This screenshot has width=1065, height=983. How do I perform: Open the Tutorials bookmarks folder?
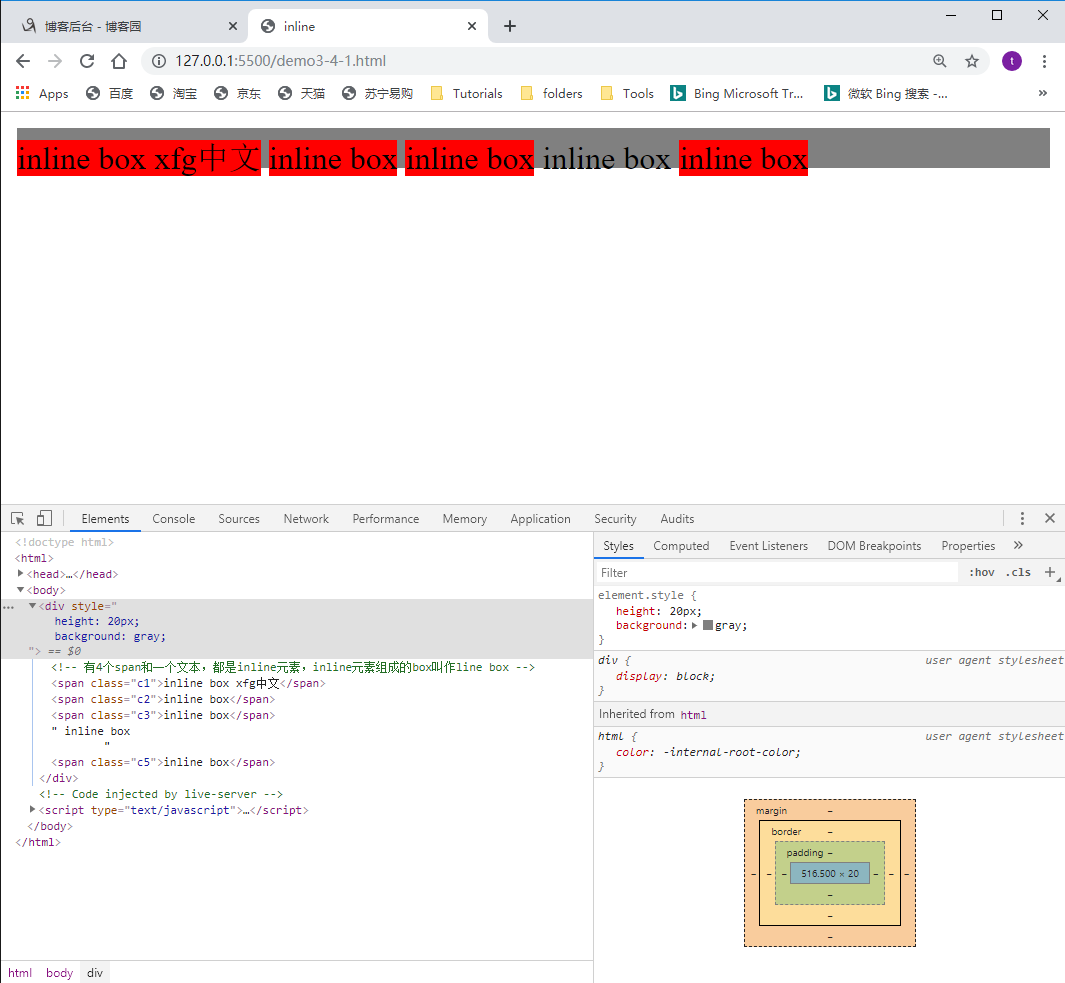pos(467,93)
